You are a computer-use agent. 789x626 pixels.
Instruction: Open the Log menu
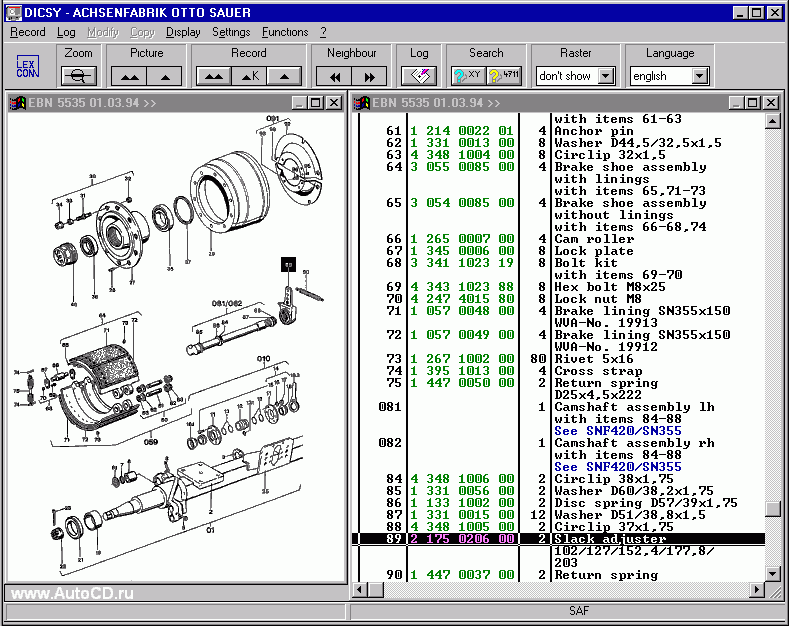click(66, 32)
